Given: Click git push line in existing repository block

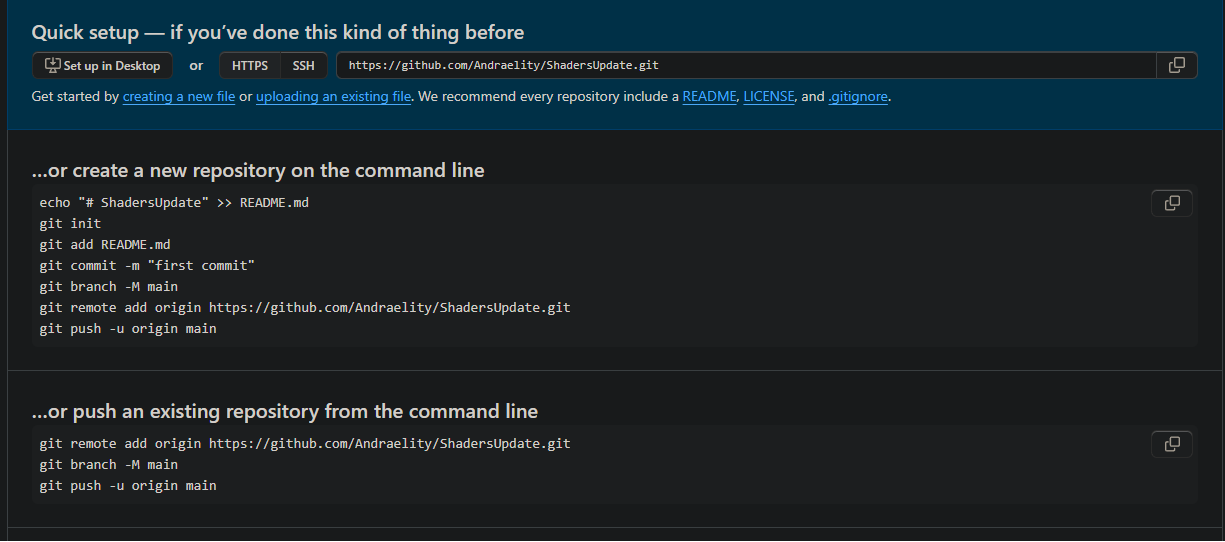Looking at the screenshot, I should coord(128,485).
